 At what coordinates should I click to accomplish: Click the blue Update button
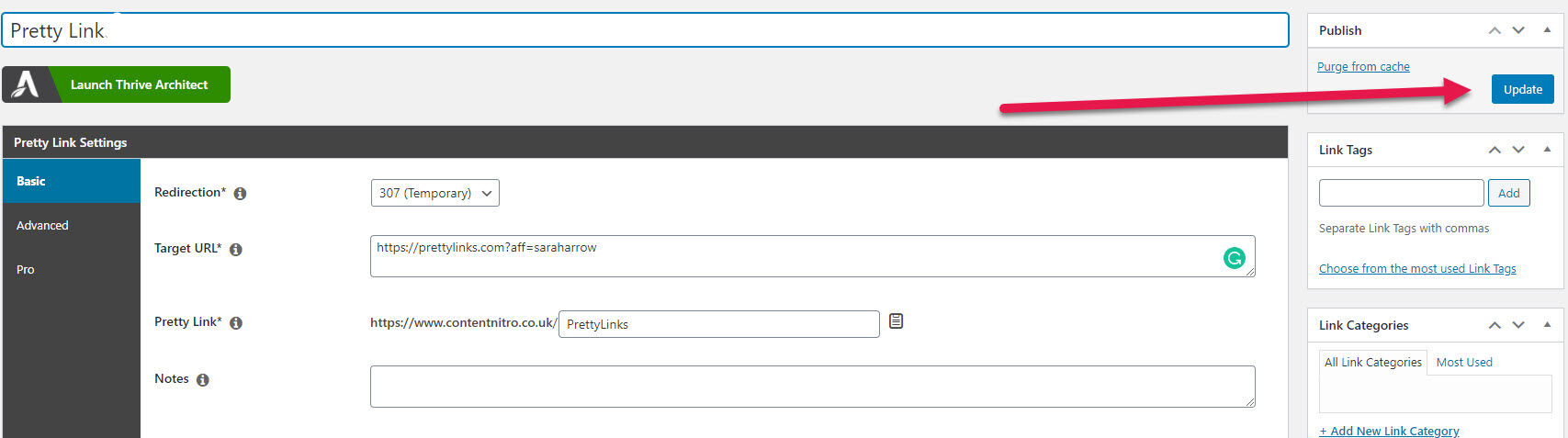point(1523,89)
